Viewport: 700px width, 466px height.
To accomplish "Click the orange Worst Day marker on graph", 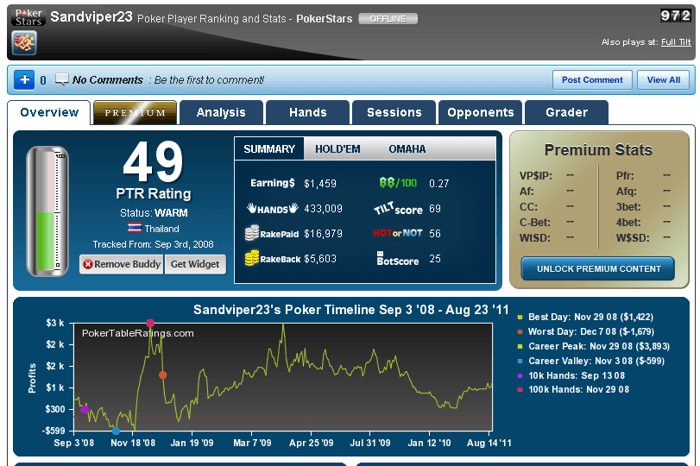I will (x=163, y=375).
